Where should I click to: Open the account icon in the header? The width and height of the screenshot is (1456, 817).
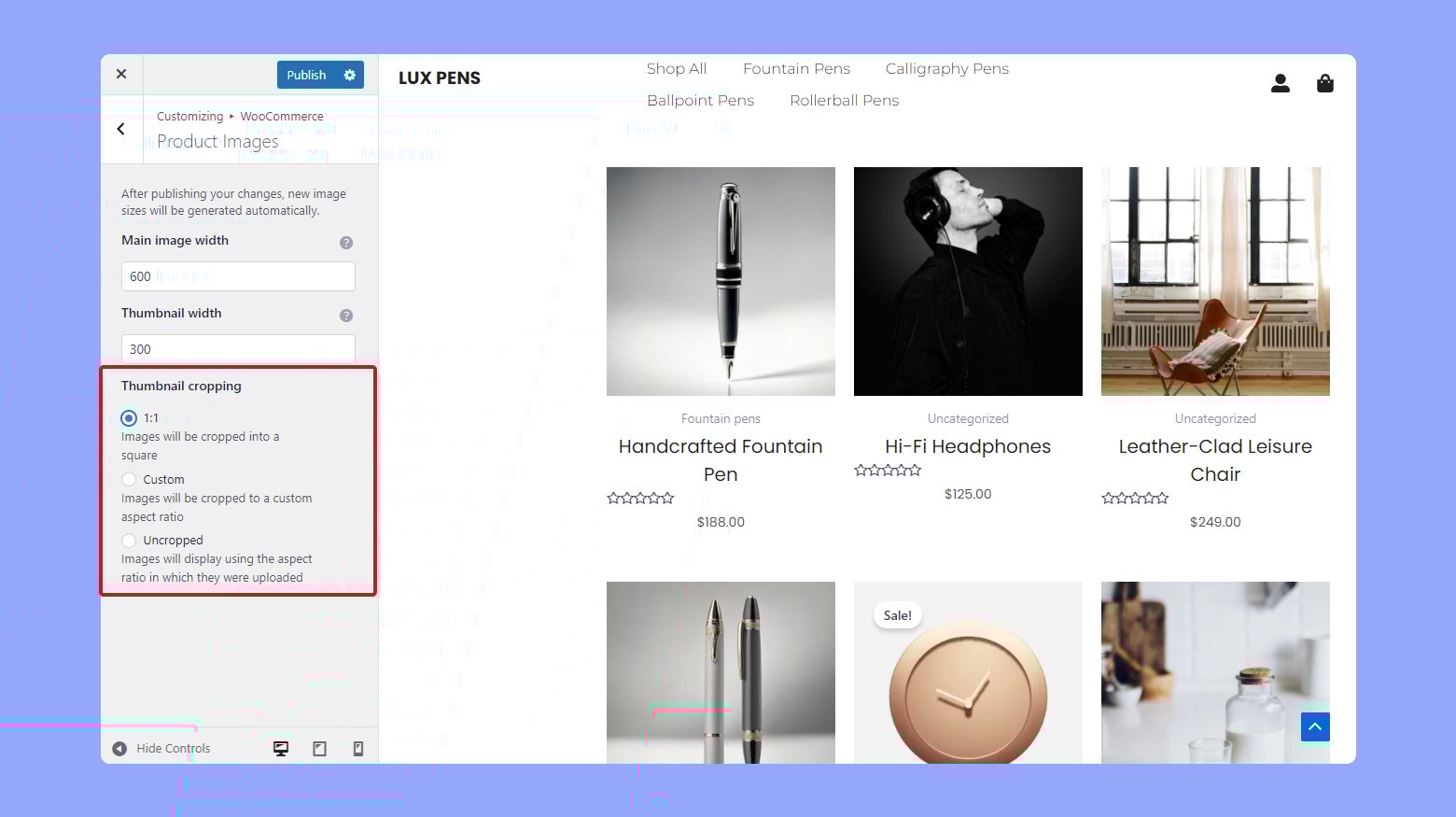pos(1281,83)
